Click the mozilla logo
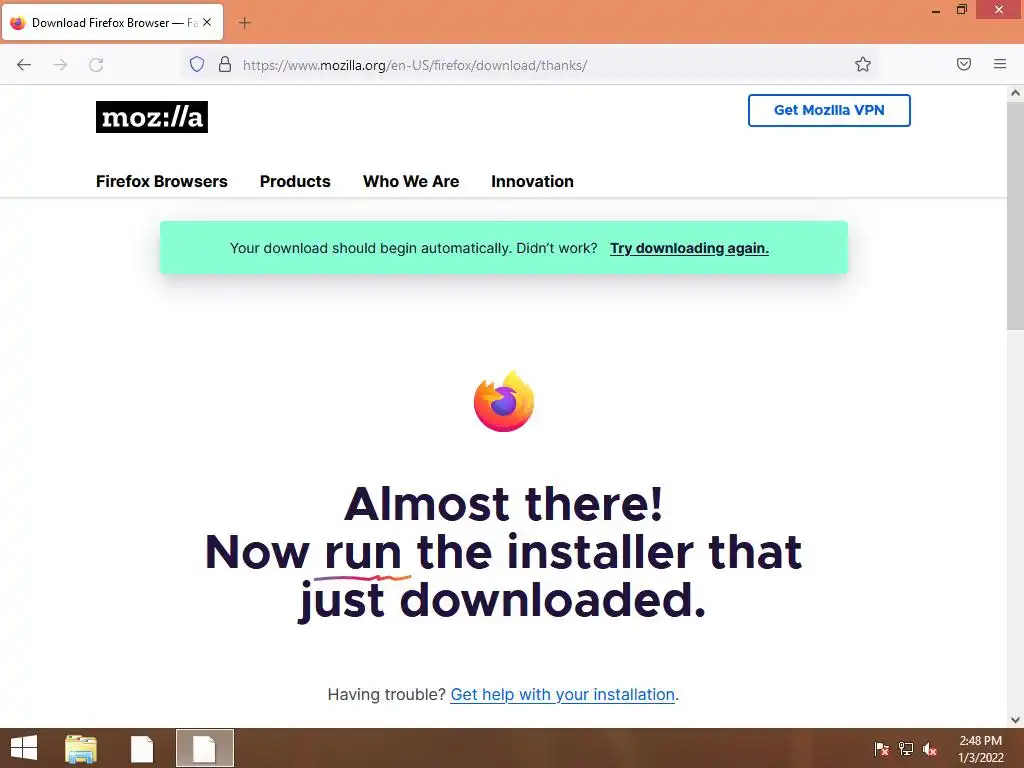1024x768 pixels. (152, 117)
